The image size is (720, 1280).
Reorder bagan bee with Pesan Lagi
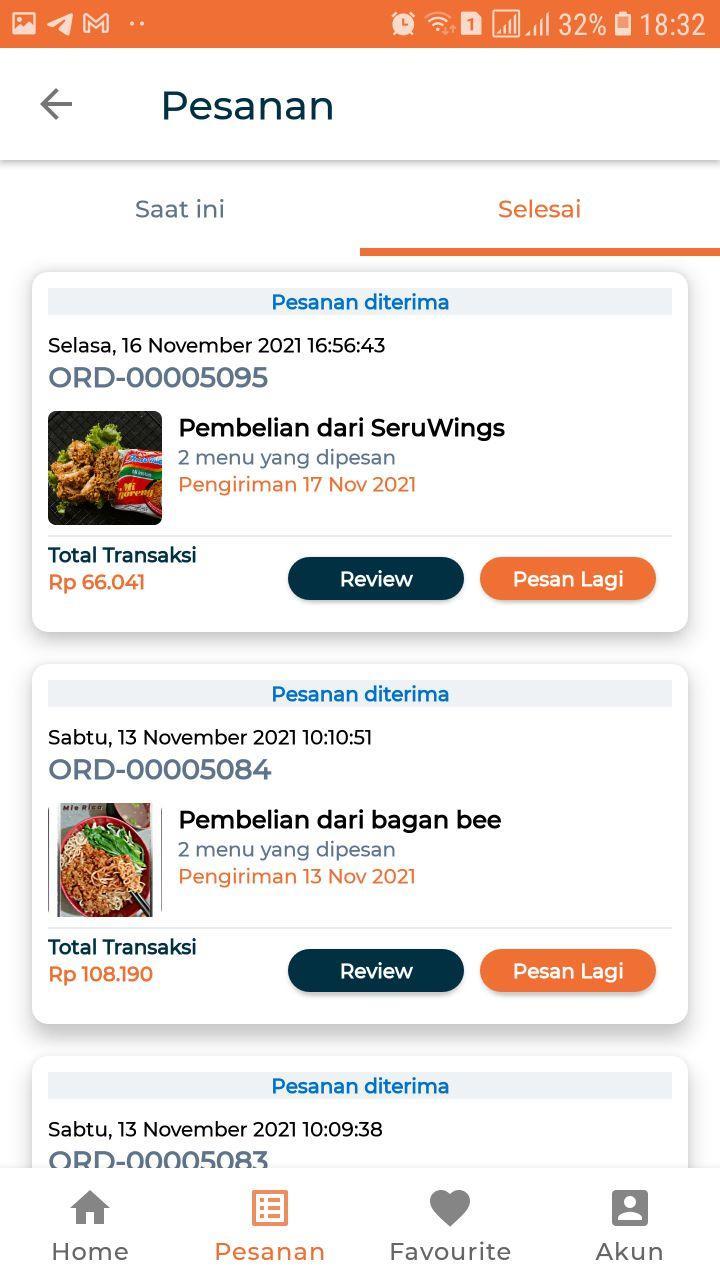(568, 971)
